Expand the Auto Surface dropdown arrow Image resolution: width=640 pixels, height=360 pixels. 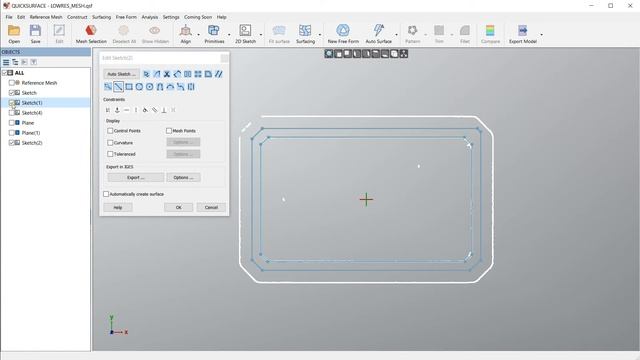[396, 35]
